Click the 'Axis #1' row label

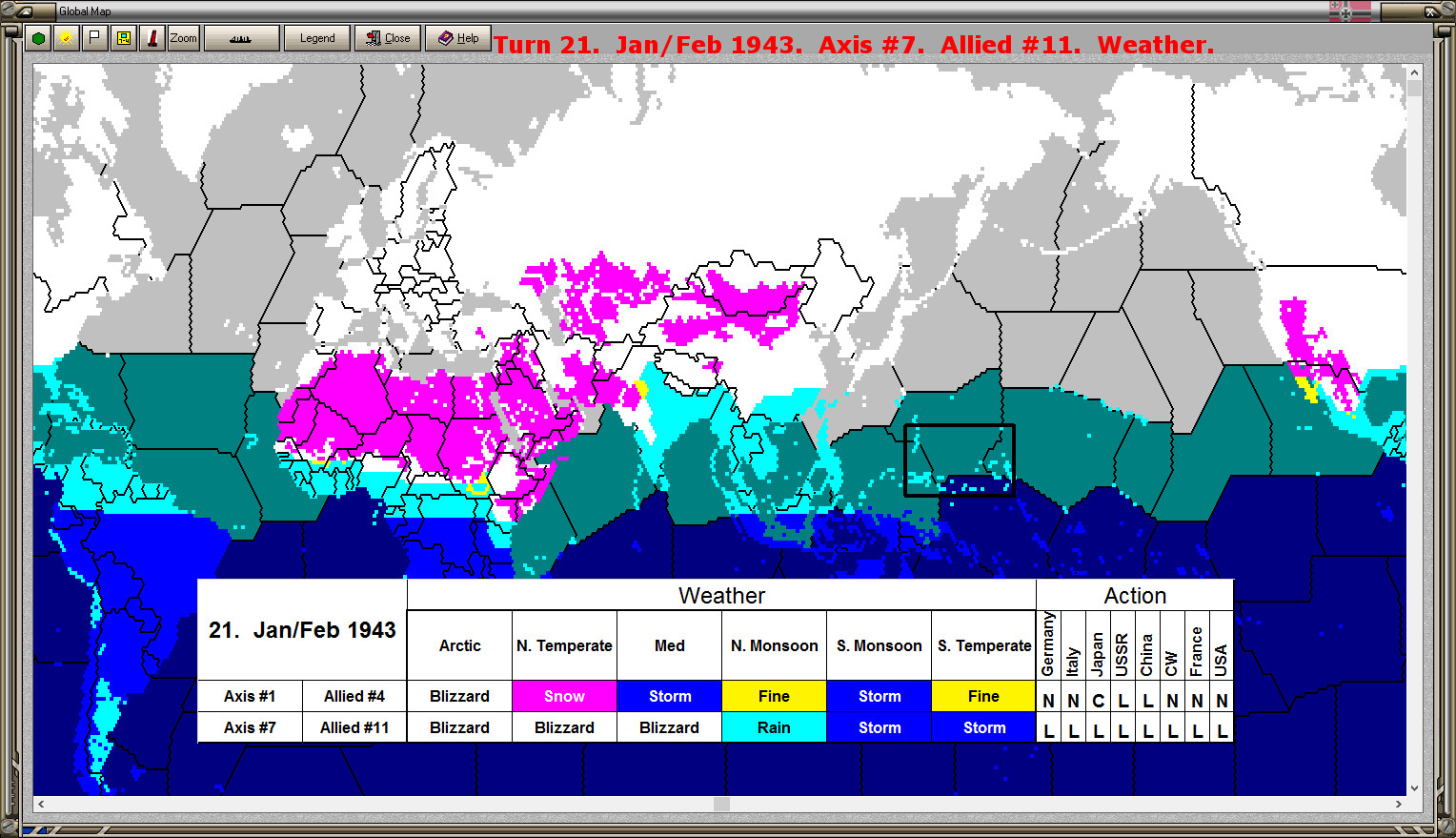pyautogui.click(x=250, y=696)
